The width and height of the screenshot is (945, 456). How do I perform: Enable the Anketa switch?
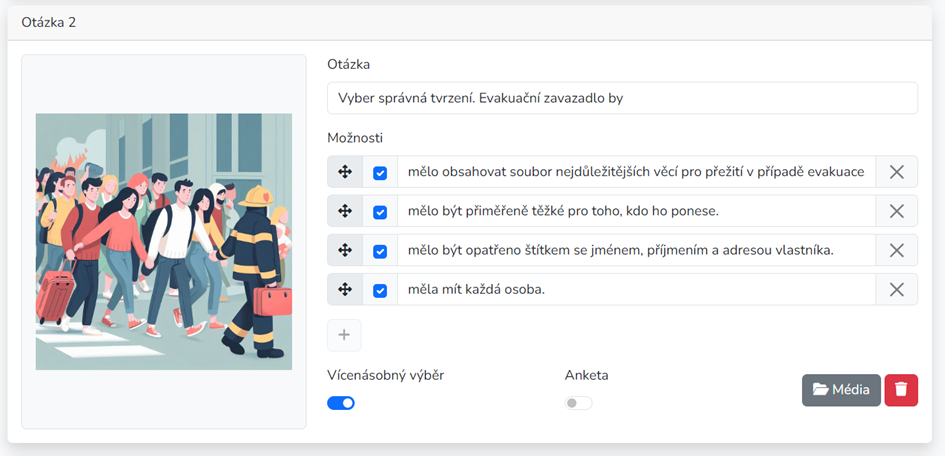579,403
